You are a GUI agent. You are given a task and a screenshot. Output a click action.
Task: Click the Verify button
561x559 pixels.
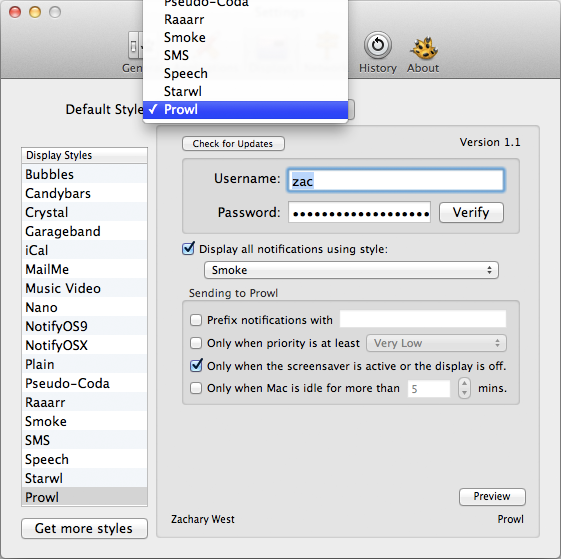pos(471,213)
